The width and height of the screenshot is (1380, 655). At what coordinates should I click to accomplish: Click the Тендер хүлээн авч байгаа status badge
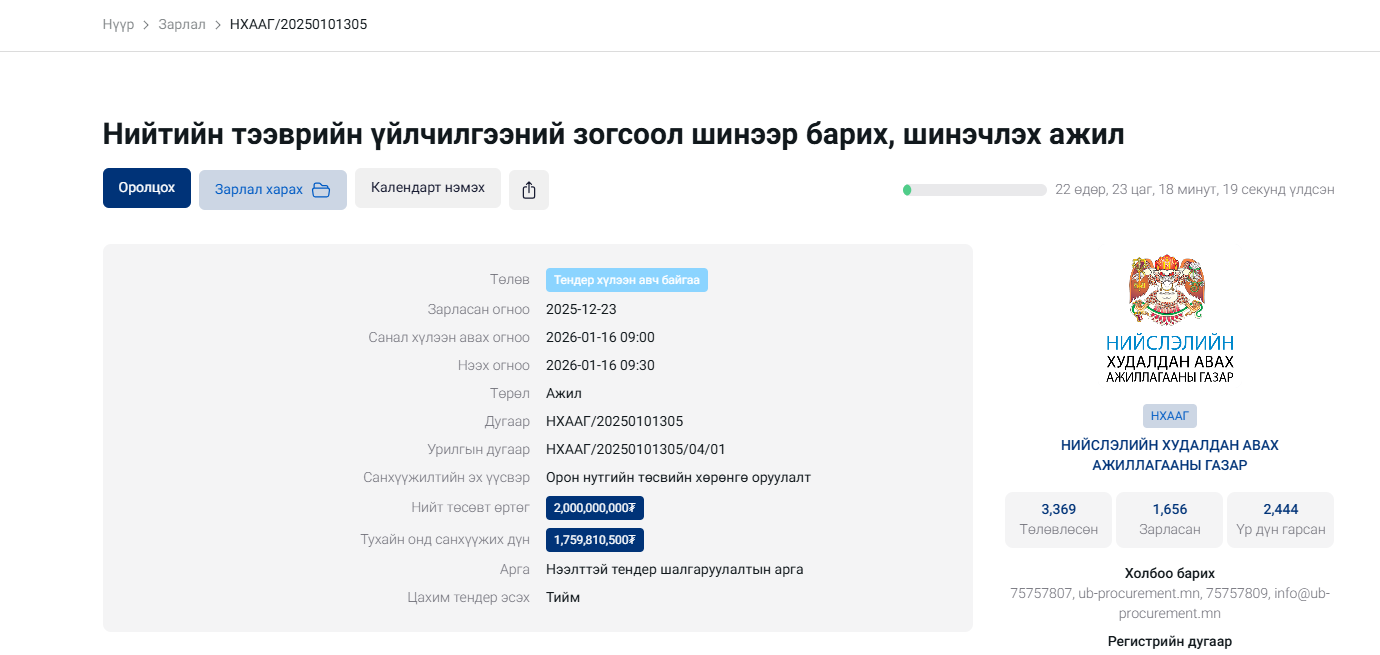coord(626,280)
